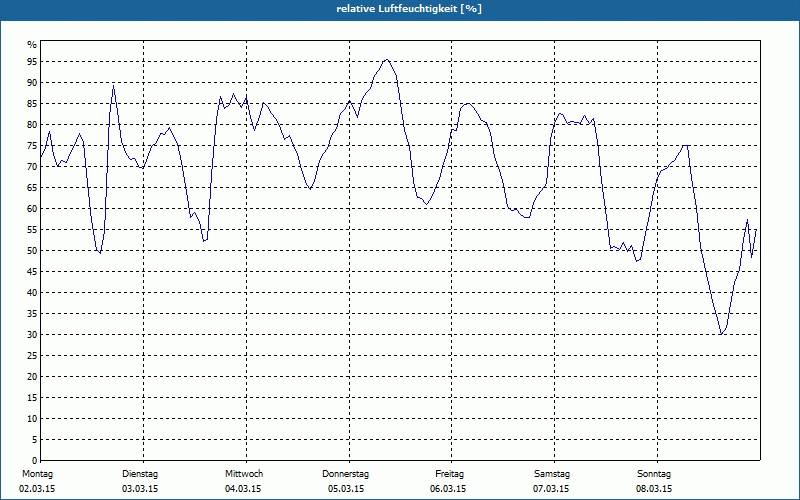Select the 'Dienstag' day label

point(140,474)
